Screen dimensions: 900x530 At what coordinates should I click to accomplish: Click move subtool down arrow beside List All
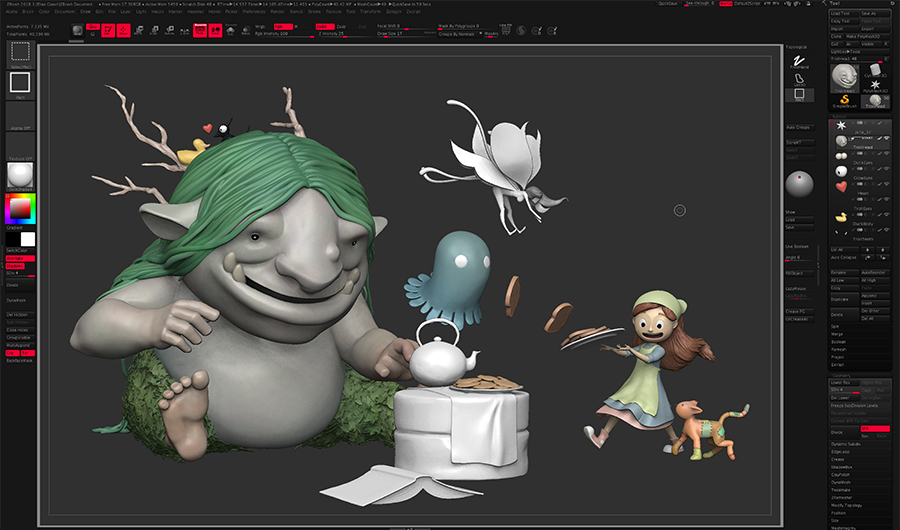point(883,250)
